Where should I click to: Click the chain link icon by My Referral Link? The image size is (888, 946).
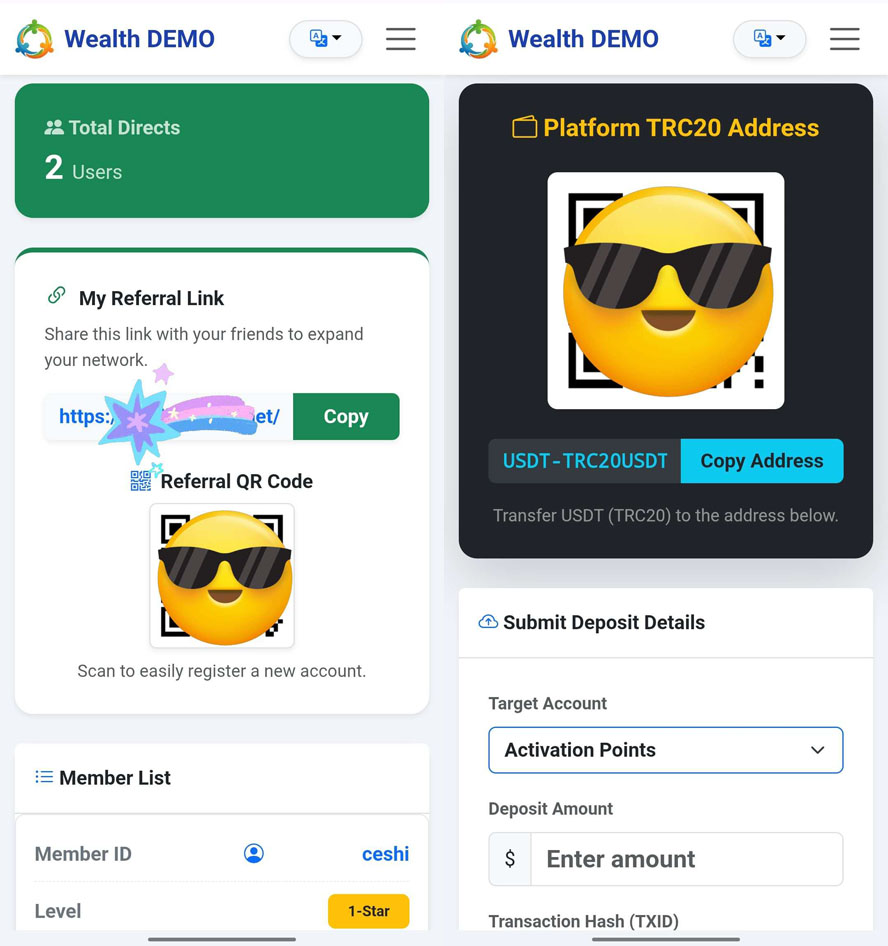pos(57,296)
